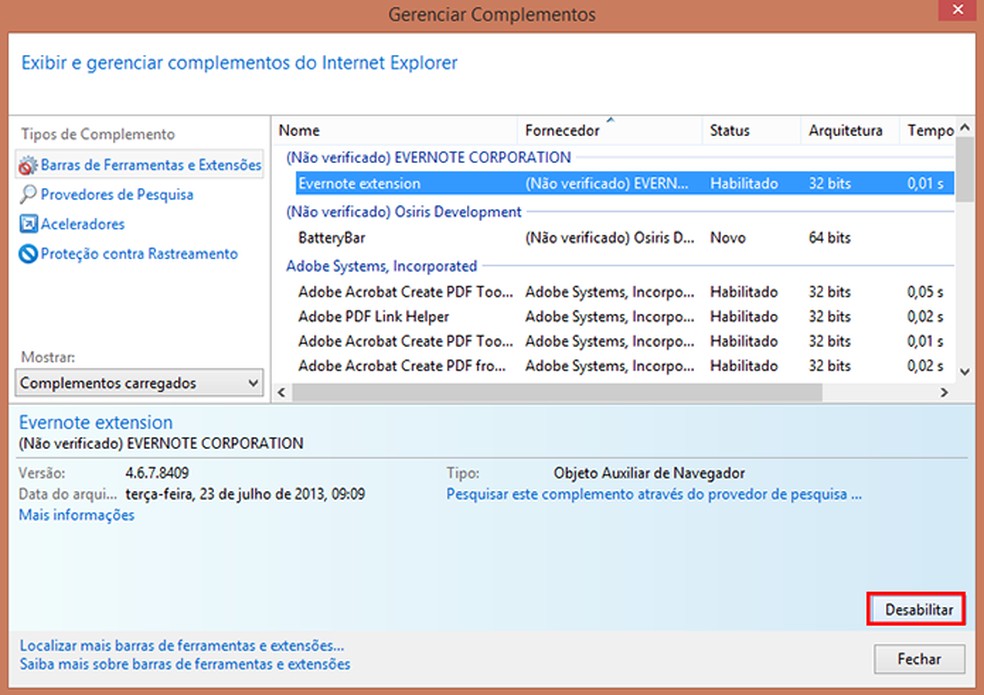The height and width of the screenshot is (695, 984).
Task: Click the Proteção contra Rastreamento icon
Action: click(29, 254)
